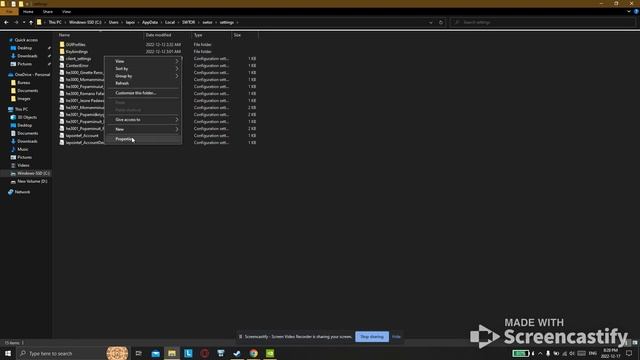Click the Back navigation arrow
This screenshot has width=640, height=360.
tap(6, 22)
